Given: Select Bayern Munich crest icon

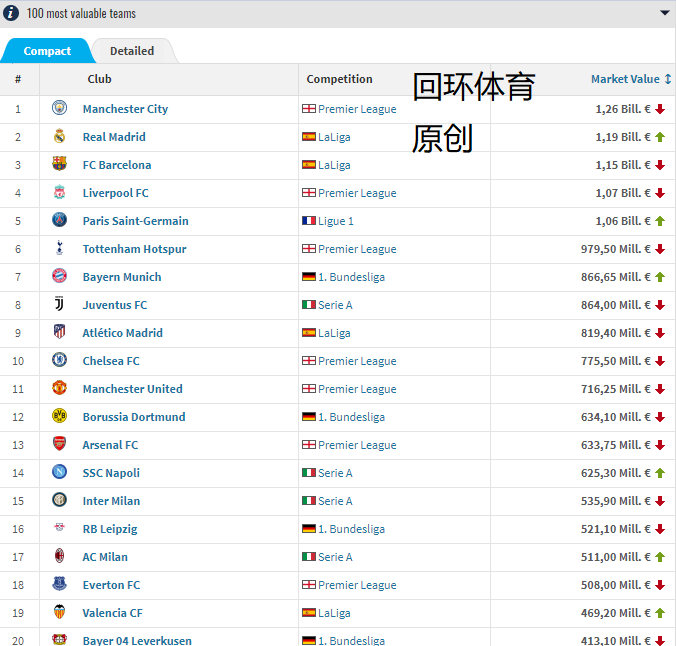Looking at the screenshot, I should point(59,276).
